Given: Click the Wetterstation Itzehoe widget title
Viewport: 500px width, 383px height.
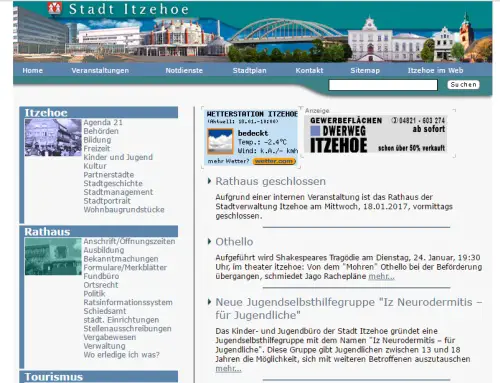Looking at the screenshot, I should pyautogui.click(x=252, y=114).
